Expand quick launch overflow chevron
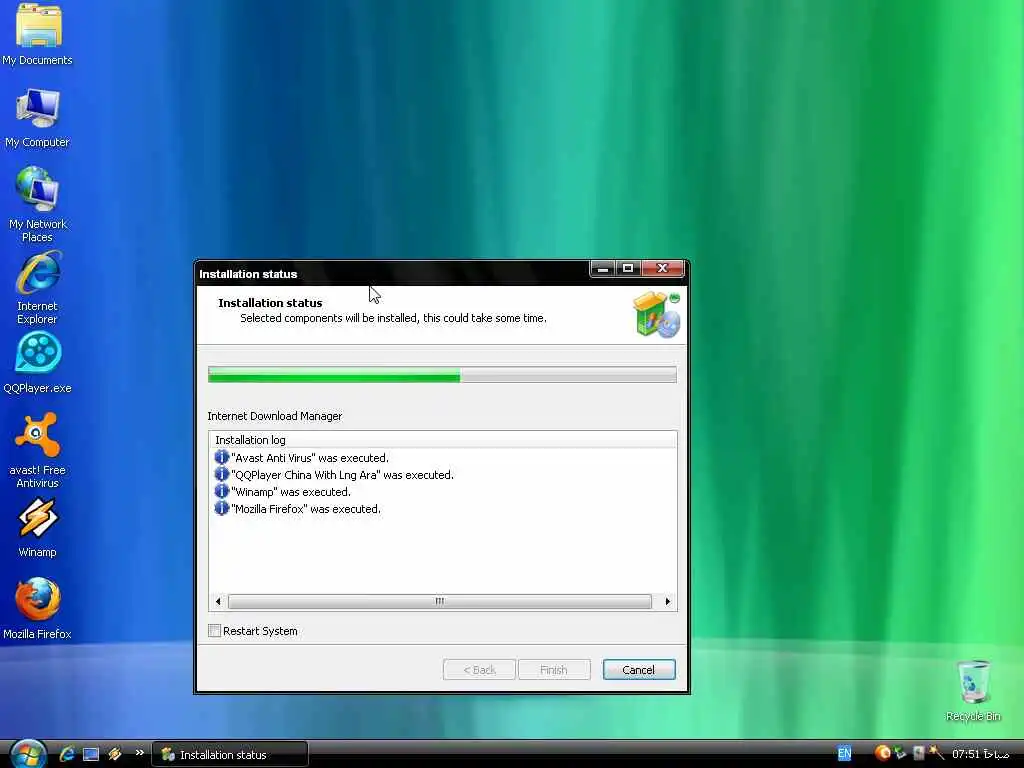This screenshot has width=1024, height=768. click(x=139, y=753)
